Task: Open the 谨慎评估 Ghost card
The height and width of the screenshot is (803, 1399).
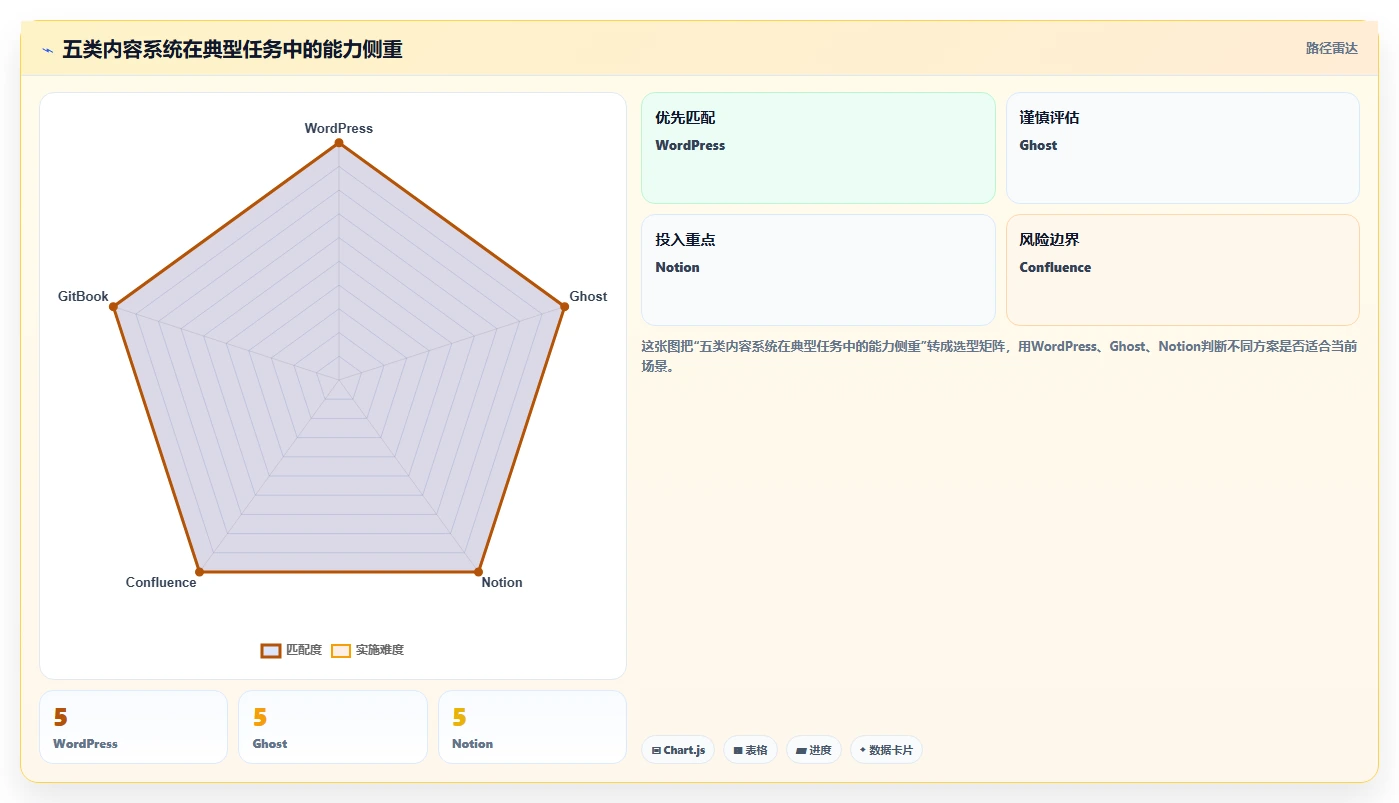Action: pyautogui.click(x=1182, y=148)
